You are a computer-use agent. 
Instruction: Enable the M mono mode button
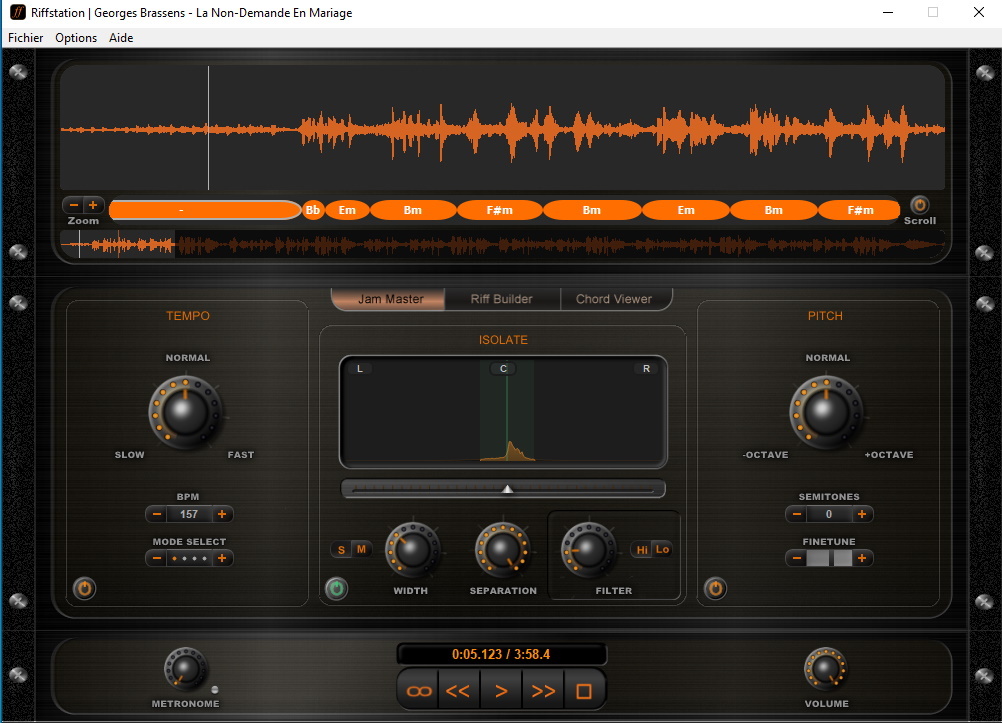coord(361,549)
